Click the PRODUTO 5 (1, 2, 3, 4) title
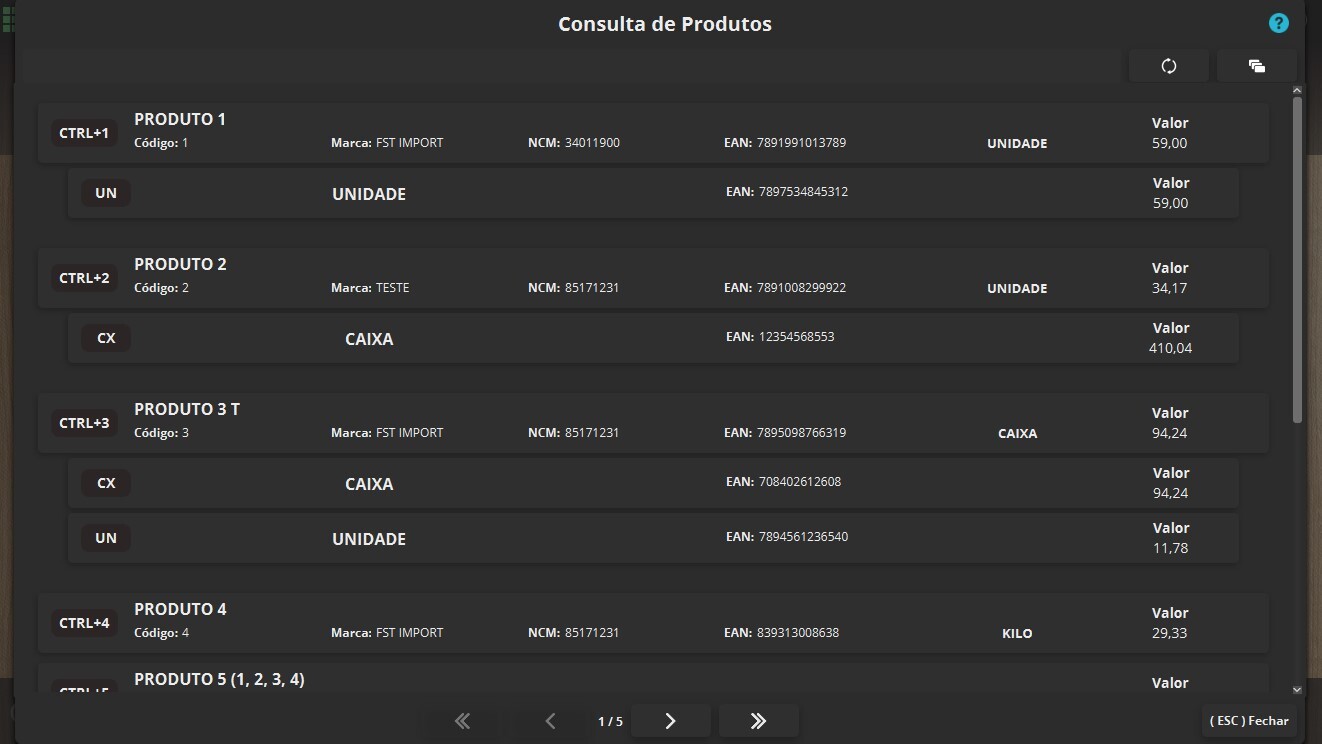This screenshot has height=744, width=1322. (x=219, y=679)
